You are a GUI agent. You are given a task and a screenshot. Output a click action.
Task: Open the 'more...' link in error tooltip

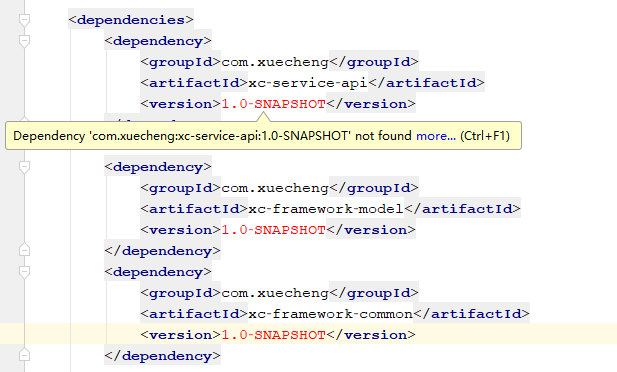[436, 136]
